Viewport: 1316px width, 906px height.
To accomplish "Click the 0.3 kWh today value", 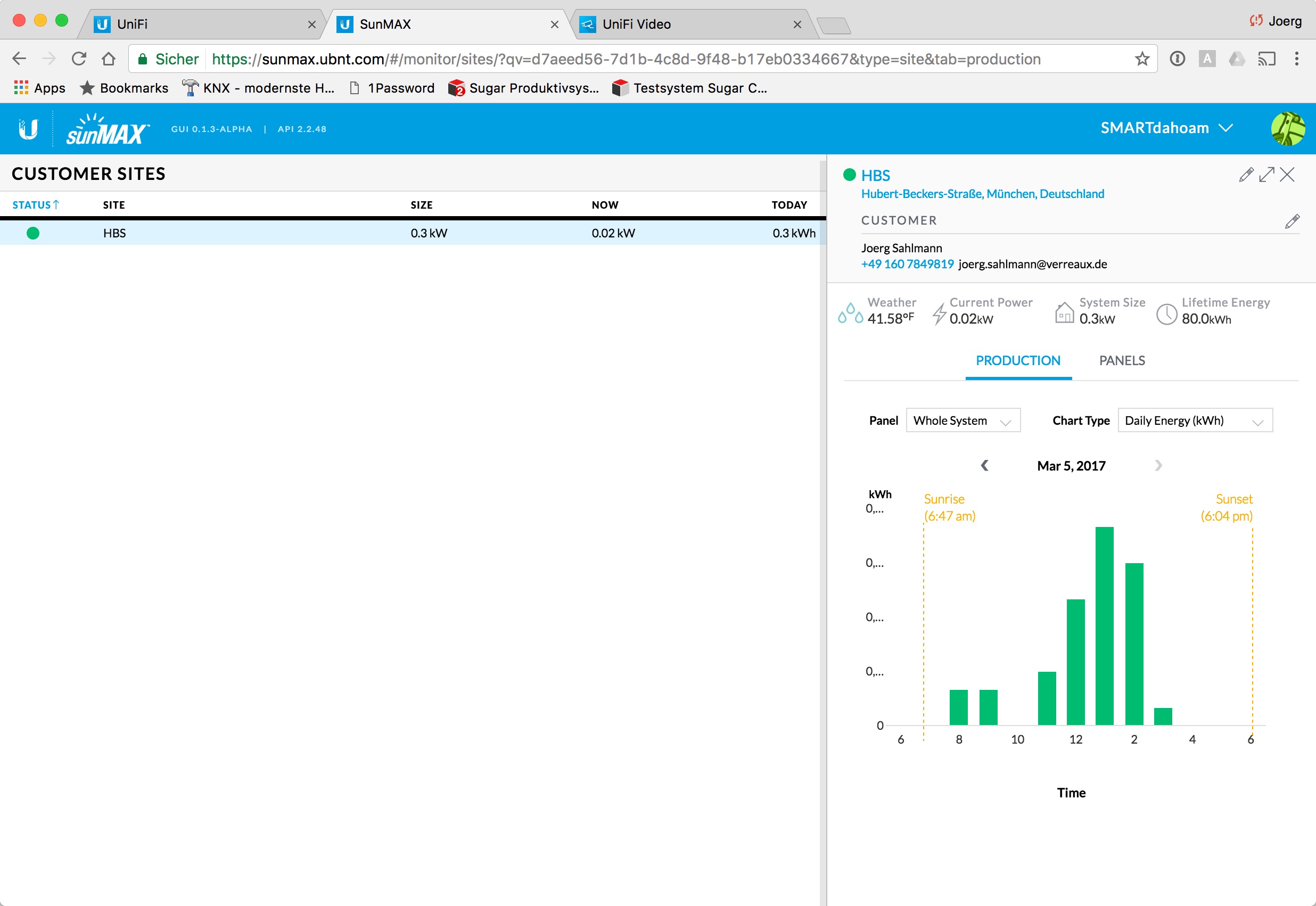I will 794,233.
